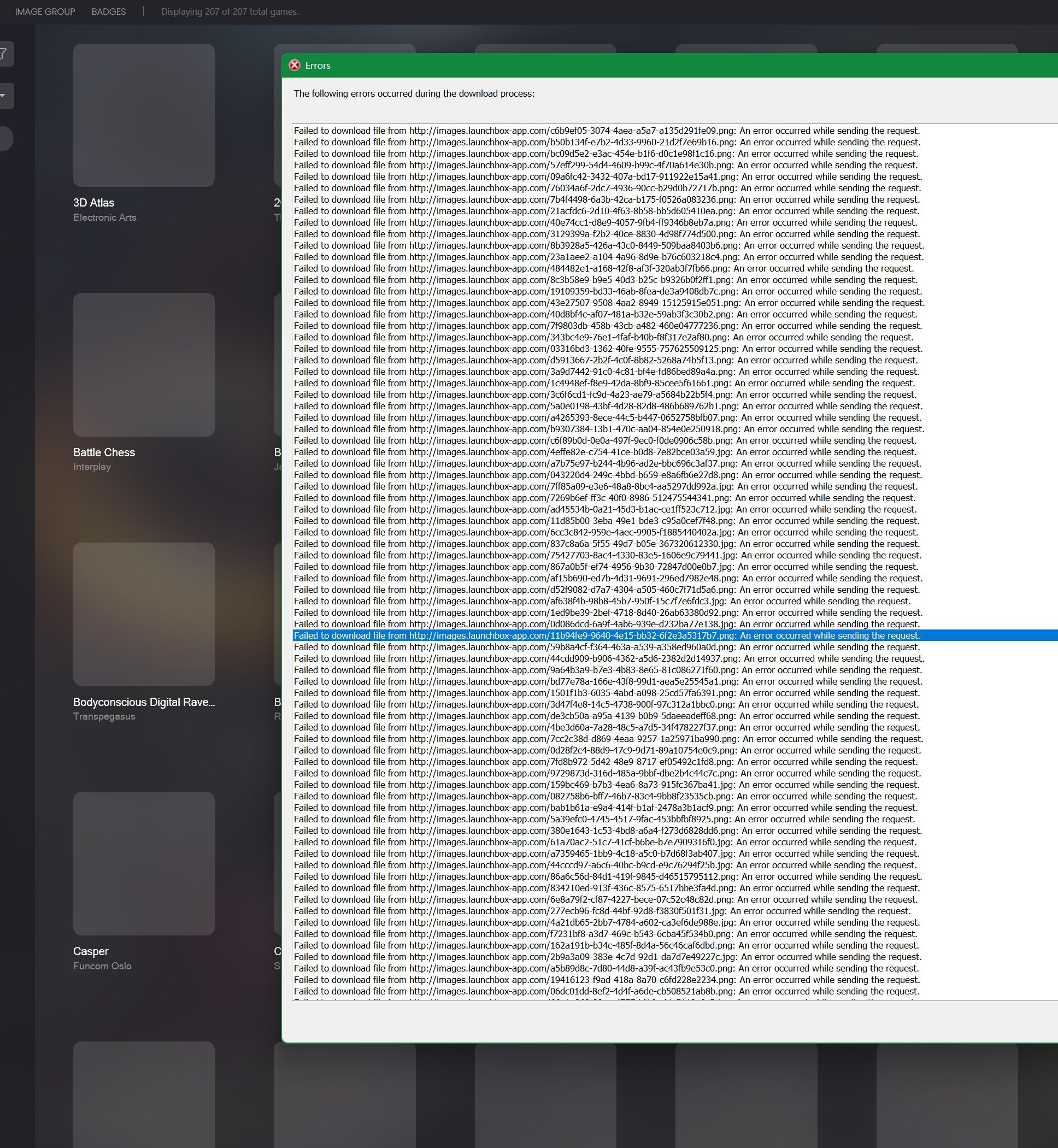
Task: Select the error row containing d5913667-2b2f-4c0f
Action: click(675, 360)
